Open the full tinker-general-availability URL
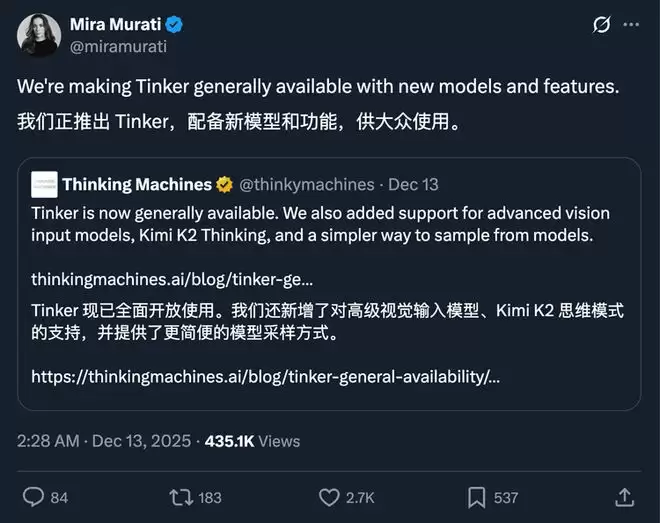660x523 pixels. tap(265, 377)
